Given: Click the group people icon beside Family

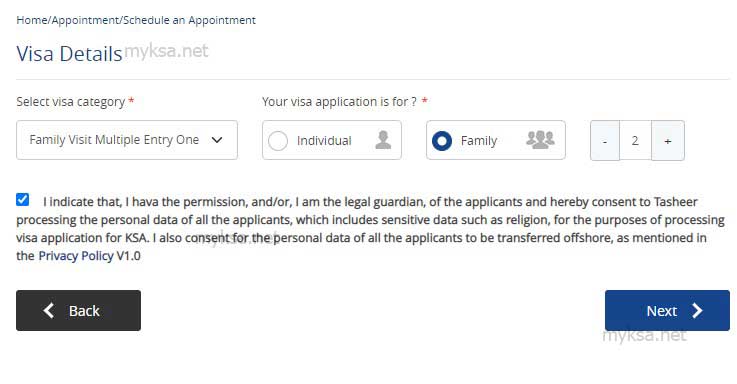Looking at the screenshot, I should [x=541, y=140].
